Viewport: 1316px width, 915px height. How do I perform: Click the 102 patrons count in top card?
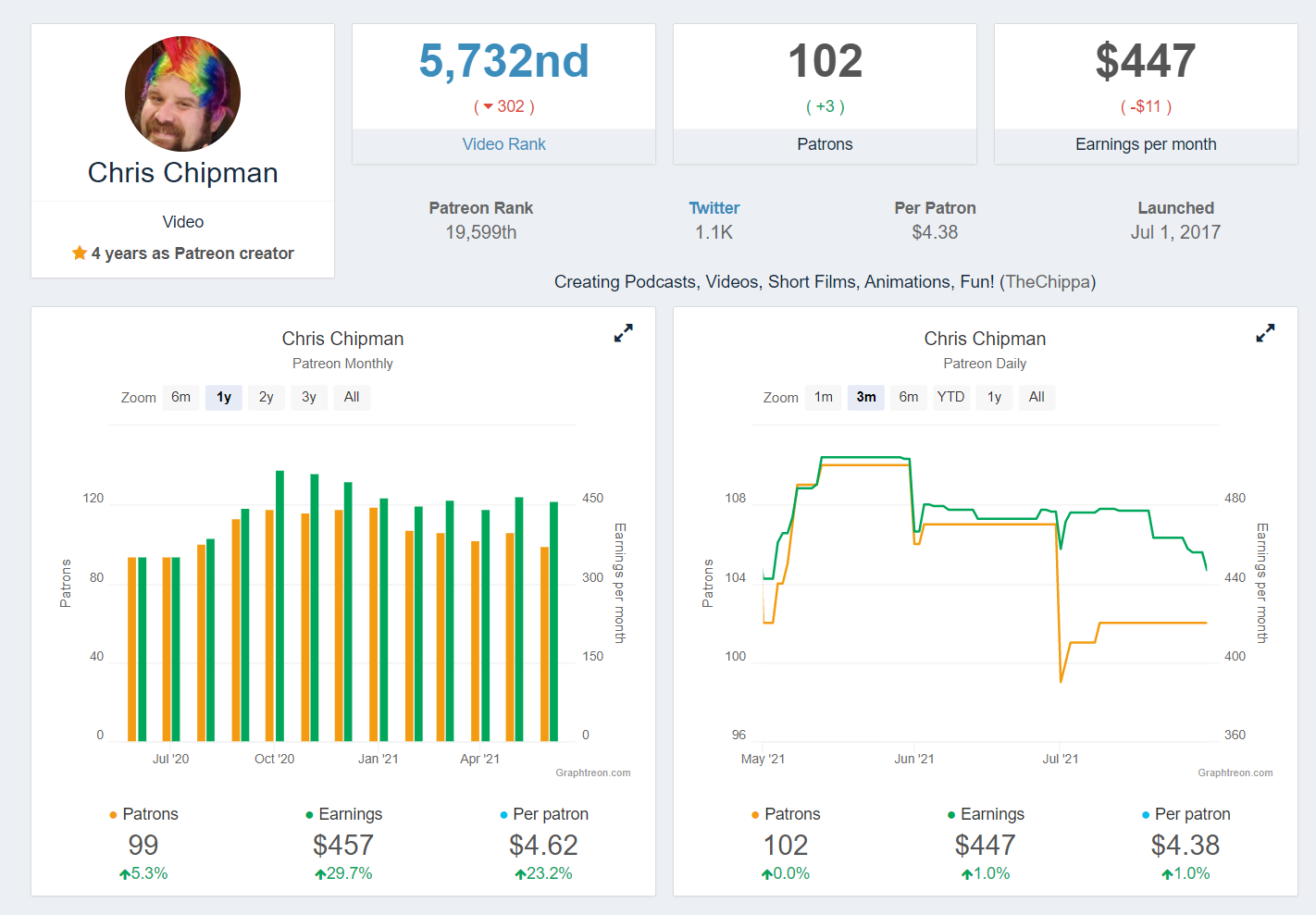pos(825,61)
